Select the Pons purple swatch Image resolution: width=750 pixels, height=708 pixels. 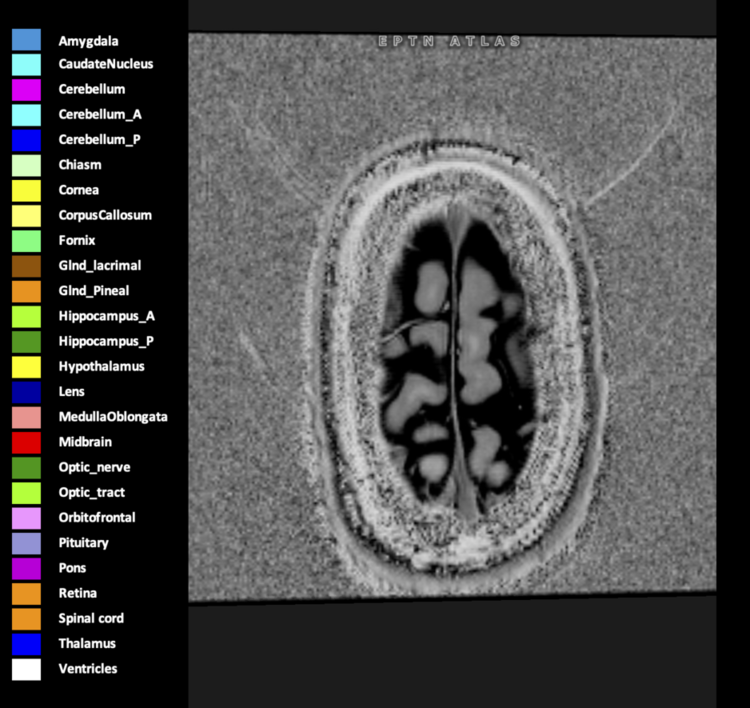[26, 568]
